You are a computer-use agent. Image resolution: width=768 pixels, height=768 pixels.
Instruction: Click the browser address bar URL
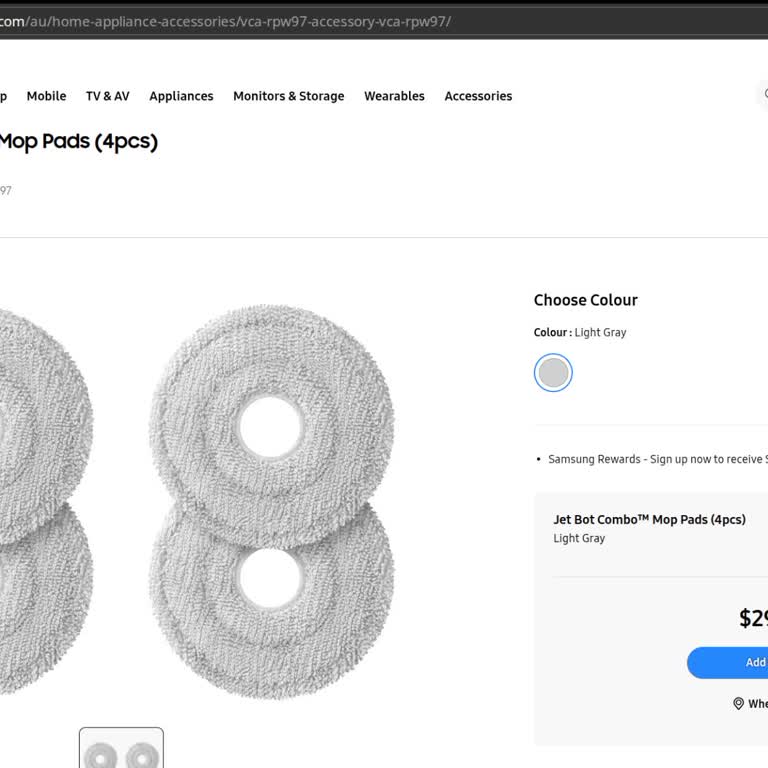click(225, 21)
